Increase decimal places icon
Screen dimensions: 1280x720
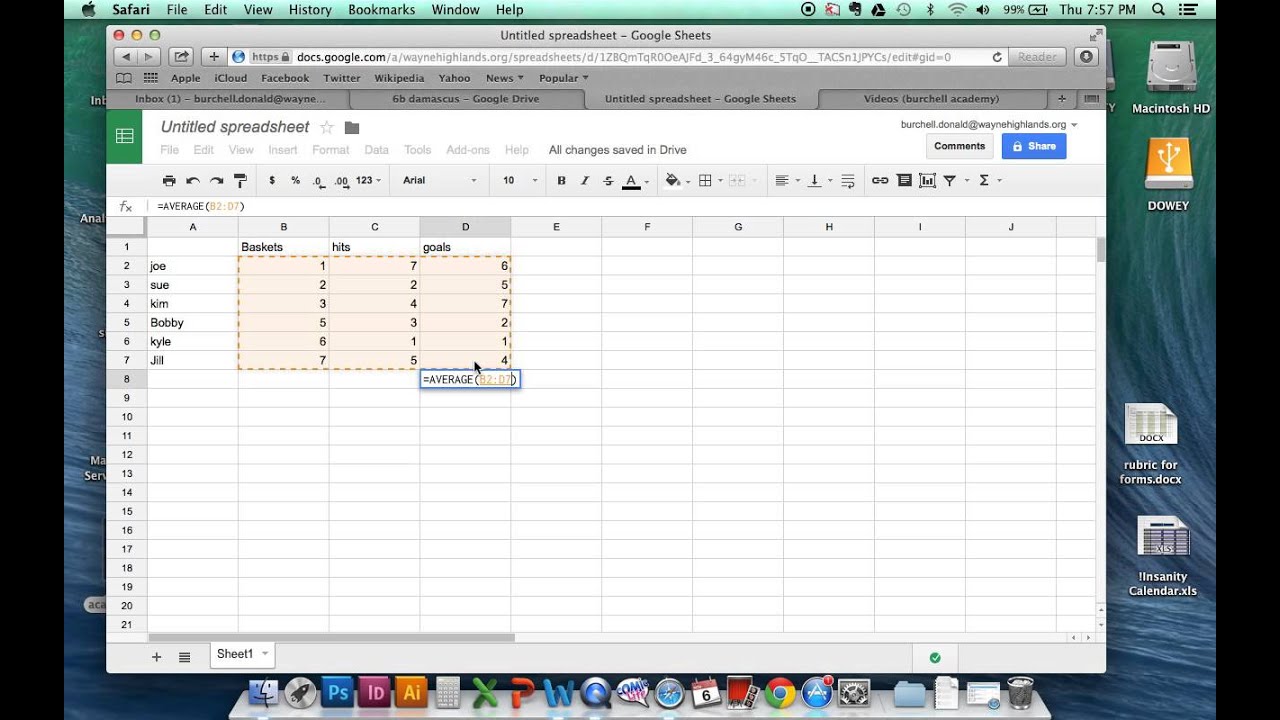341,181
